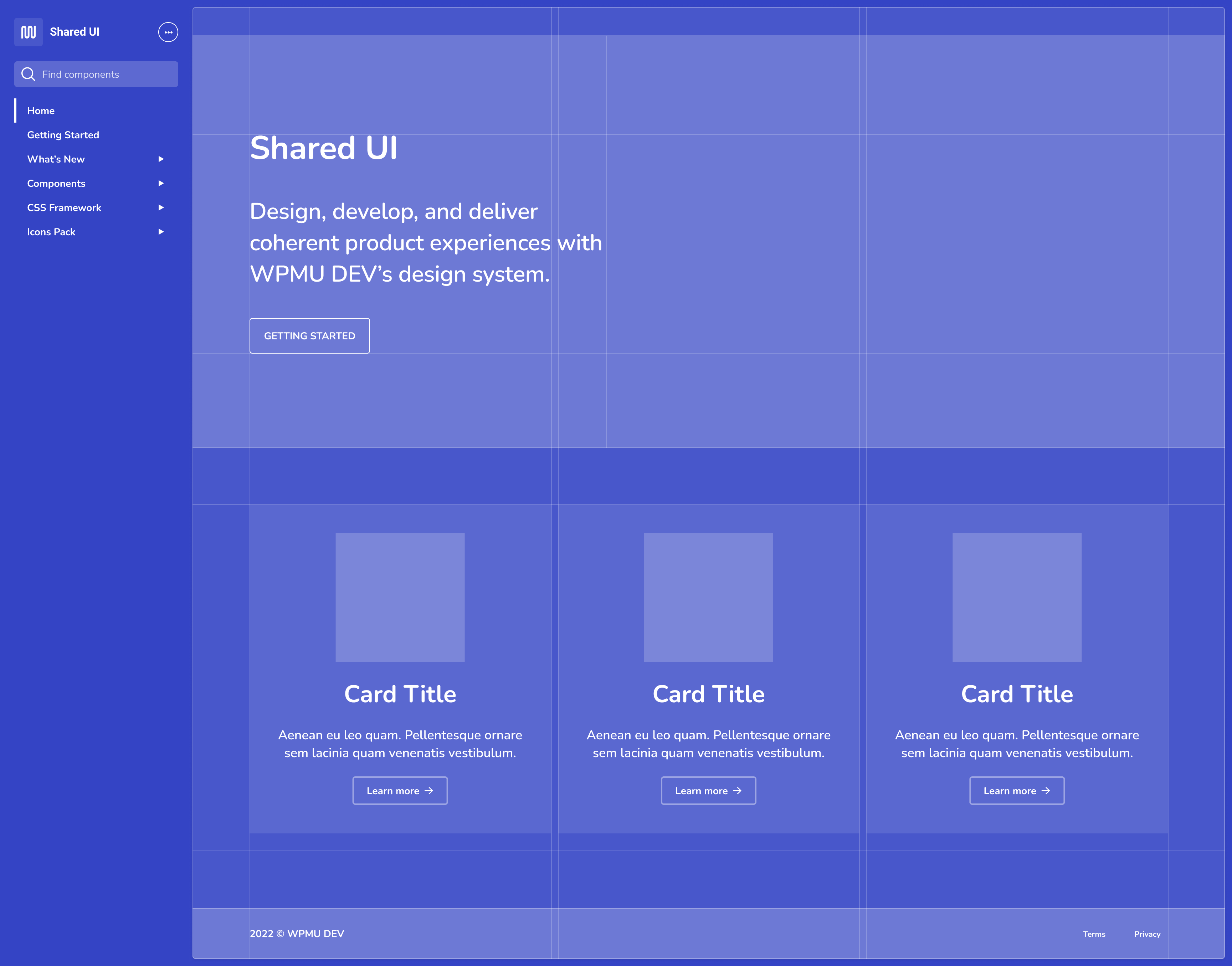
Task: Expand the CSS Framework section
Action: click(161, 207)
